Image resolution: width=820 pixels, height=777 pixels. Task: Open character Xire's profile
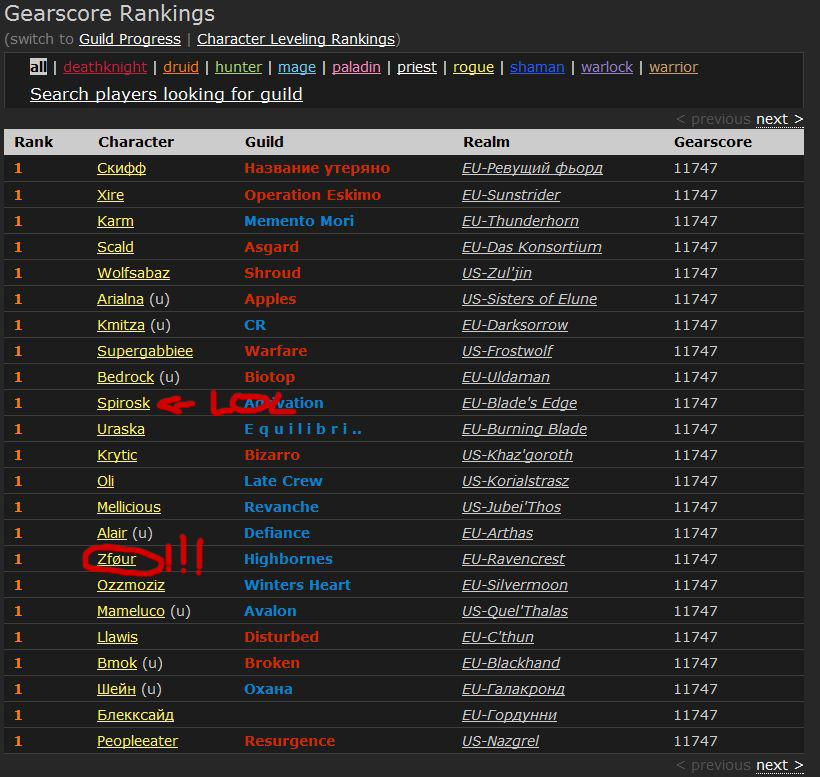click(x=110, y=195)
